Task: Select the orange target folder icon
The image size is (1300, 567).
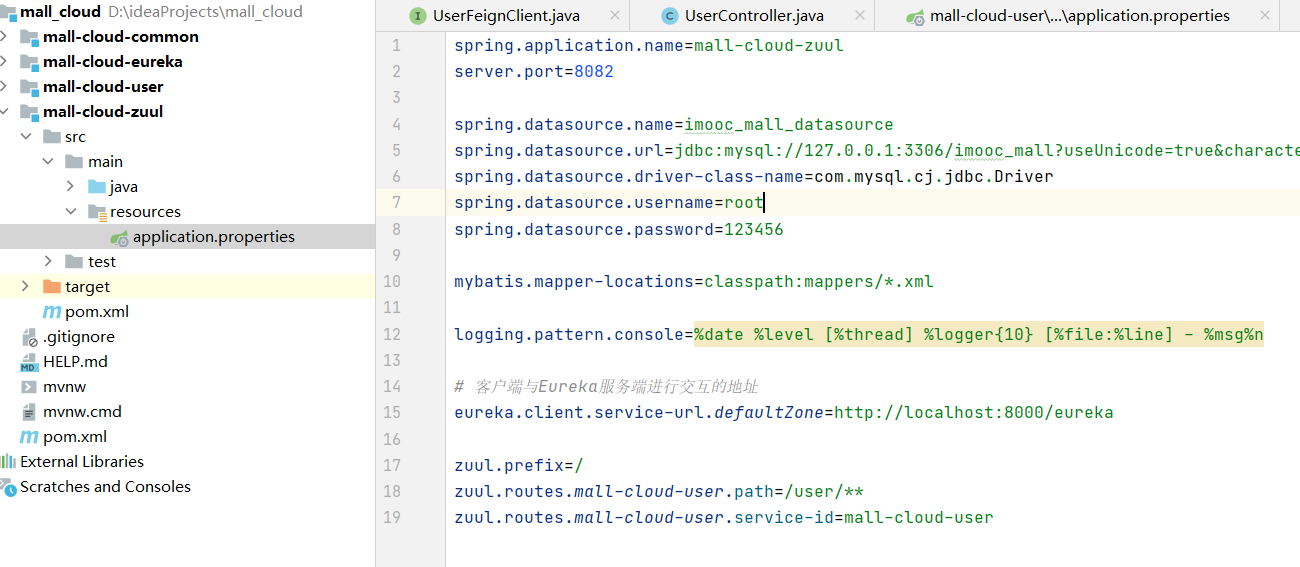Action: [x=51, y=287]
